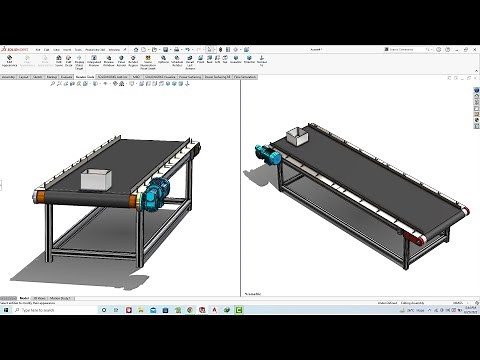This screenshot has height=360, width=480.
Task: Click the Help question-mark icon in the title bar
Action: point(448,49)
